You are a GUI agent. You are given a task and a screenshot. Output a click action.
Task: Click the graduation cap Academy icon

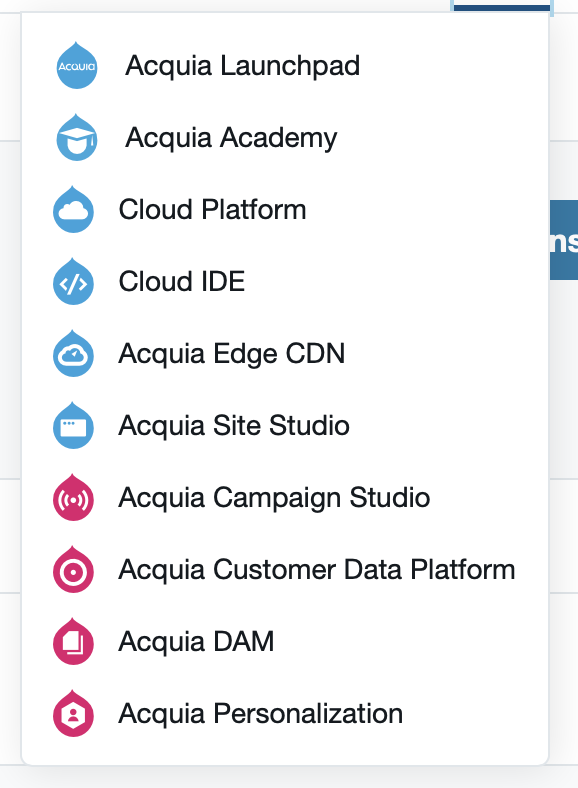pyautogui.click(x=76, y=137)
